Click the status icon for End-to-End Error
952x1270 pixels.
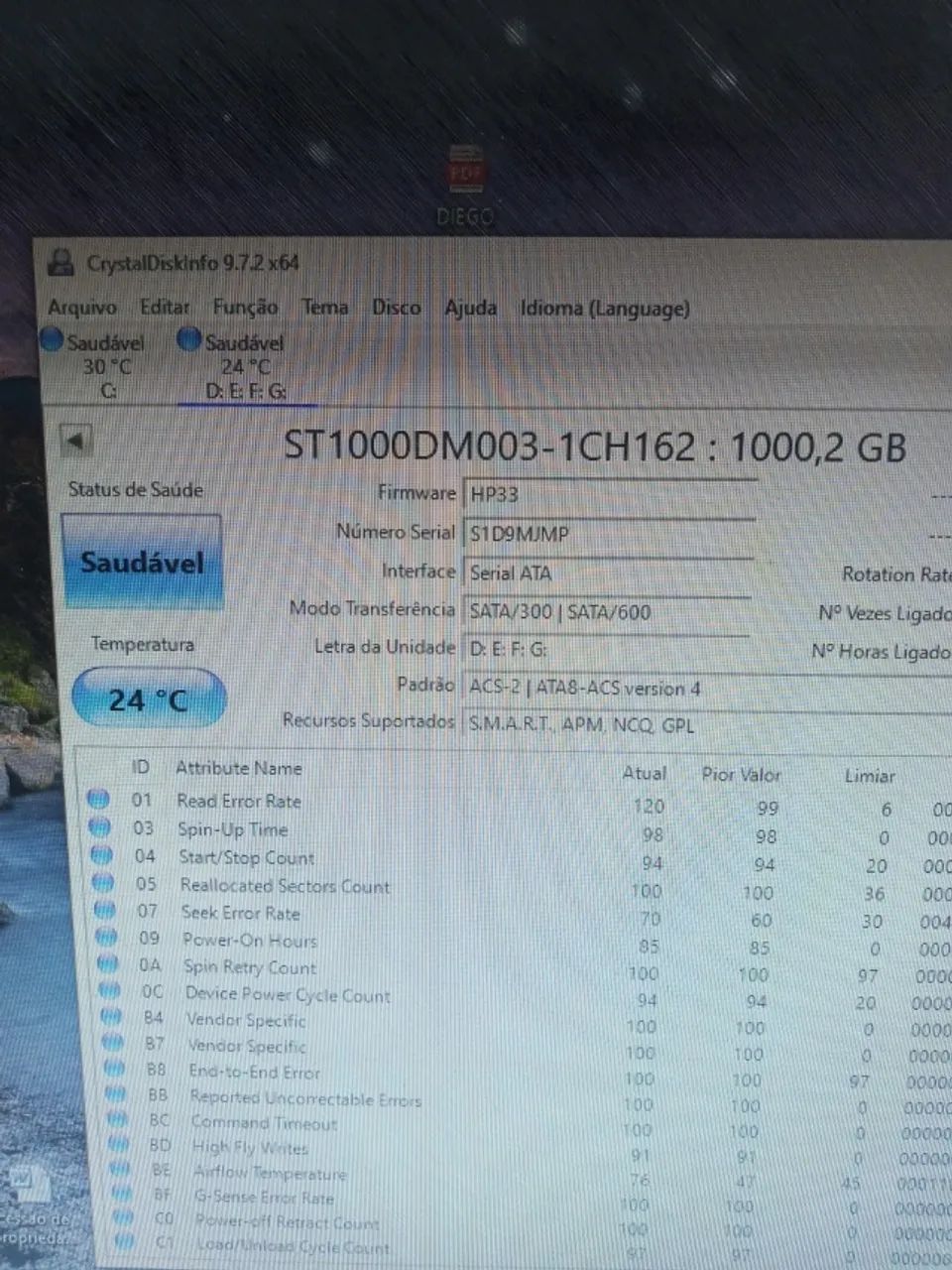pyautogui.click(x=115, y=1069)
